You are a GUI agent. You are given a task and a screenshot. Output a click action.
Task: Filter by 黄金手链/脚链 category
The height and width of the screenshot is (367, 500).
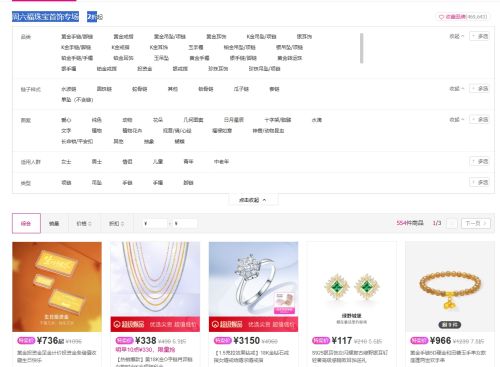pos(77,37)
